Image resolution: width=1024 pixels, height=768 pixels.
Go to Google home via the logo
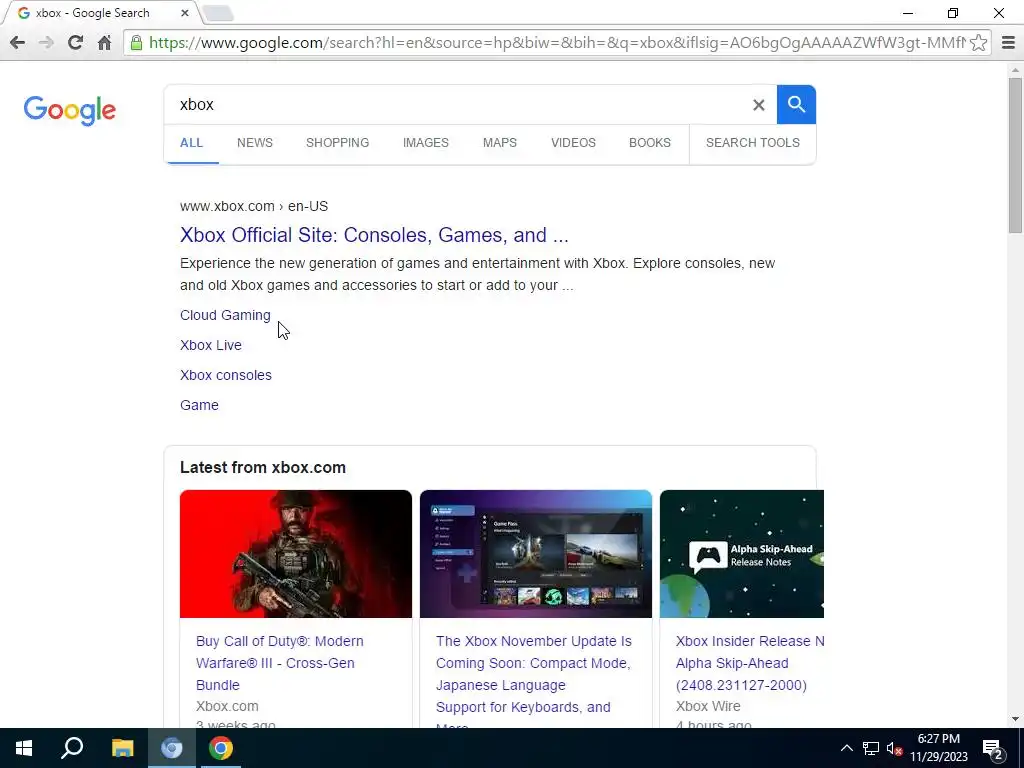pos(70,110)
